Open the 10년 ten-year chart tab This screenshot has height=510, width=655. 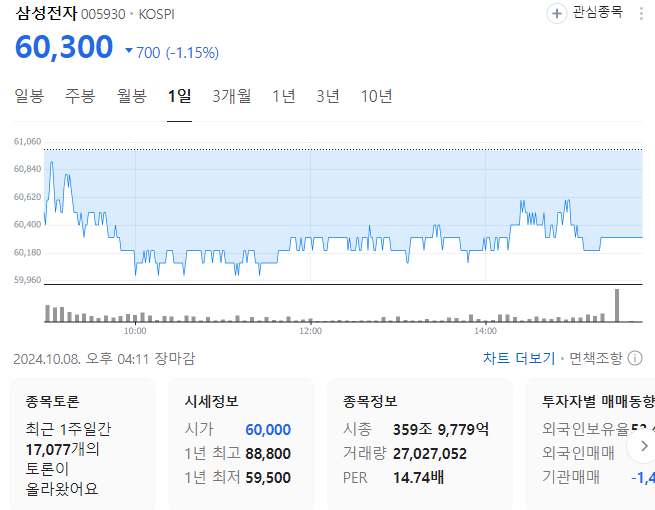click(376, 96)
